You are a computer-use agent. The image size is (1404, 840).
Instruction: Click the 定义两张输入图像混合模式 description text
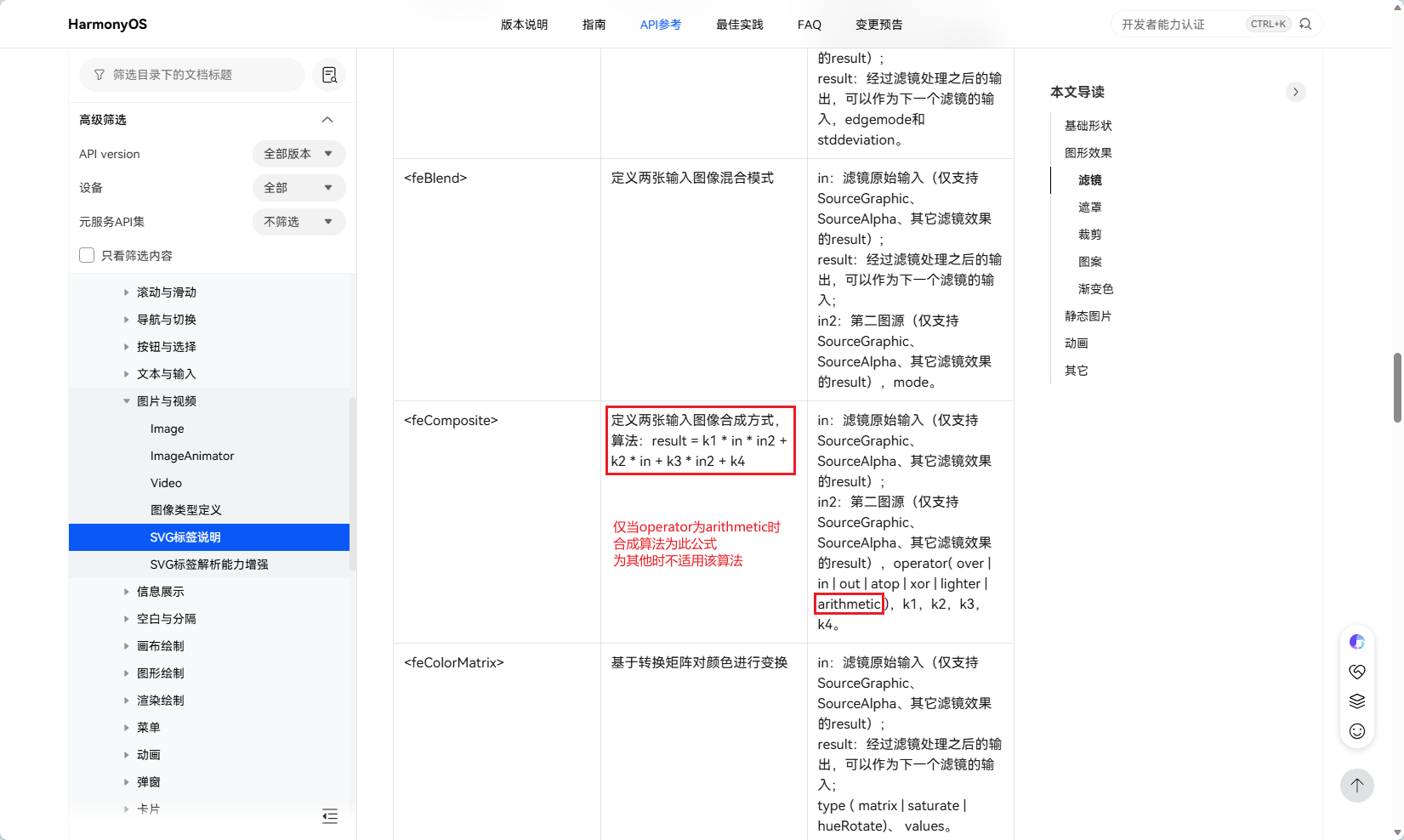click(x=692, y=178)
